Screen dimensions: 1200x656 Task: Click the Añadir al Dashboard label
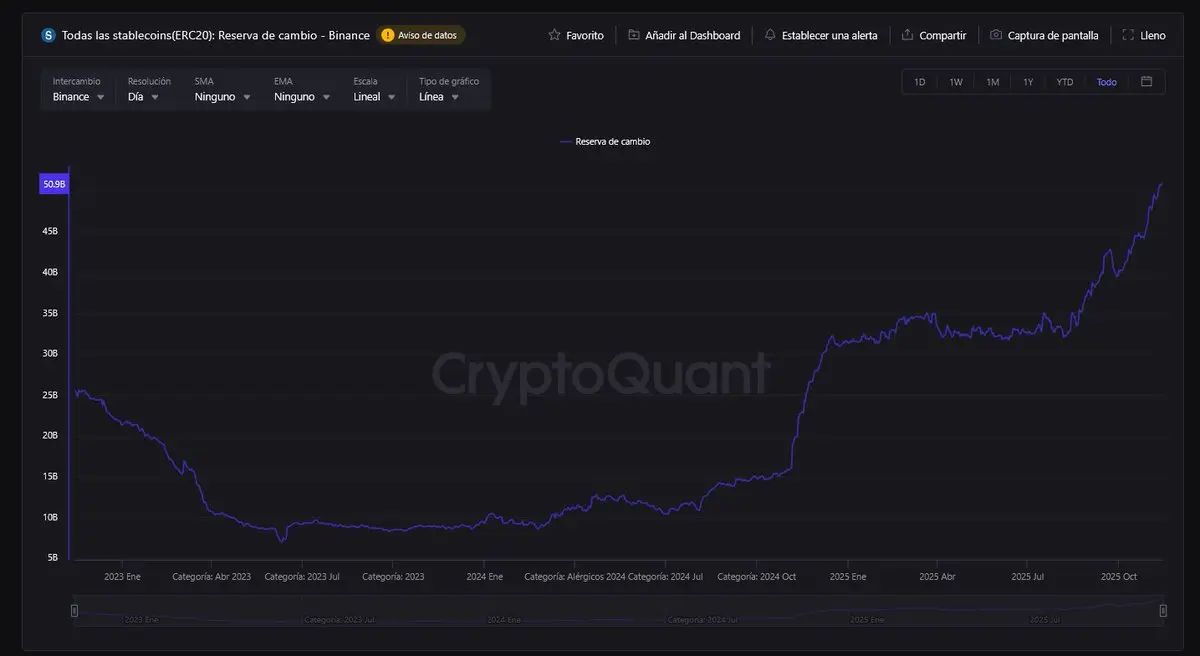[x=693, y=35]
